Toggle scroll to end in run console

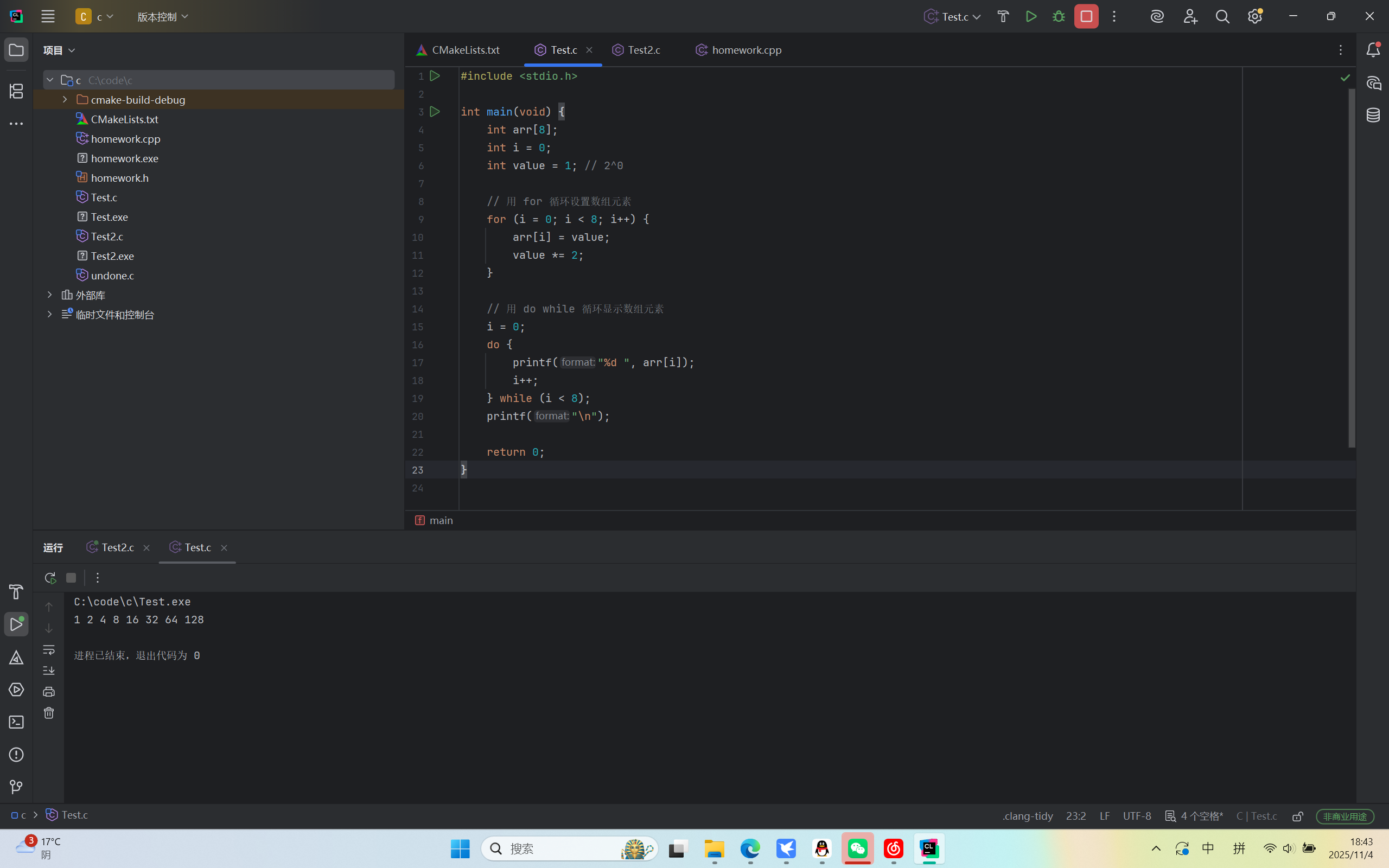point(49,671)
